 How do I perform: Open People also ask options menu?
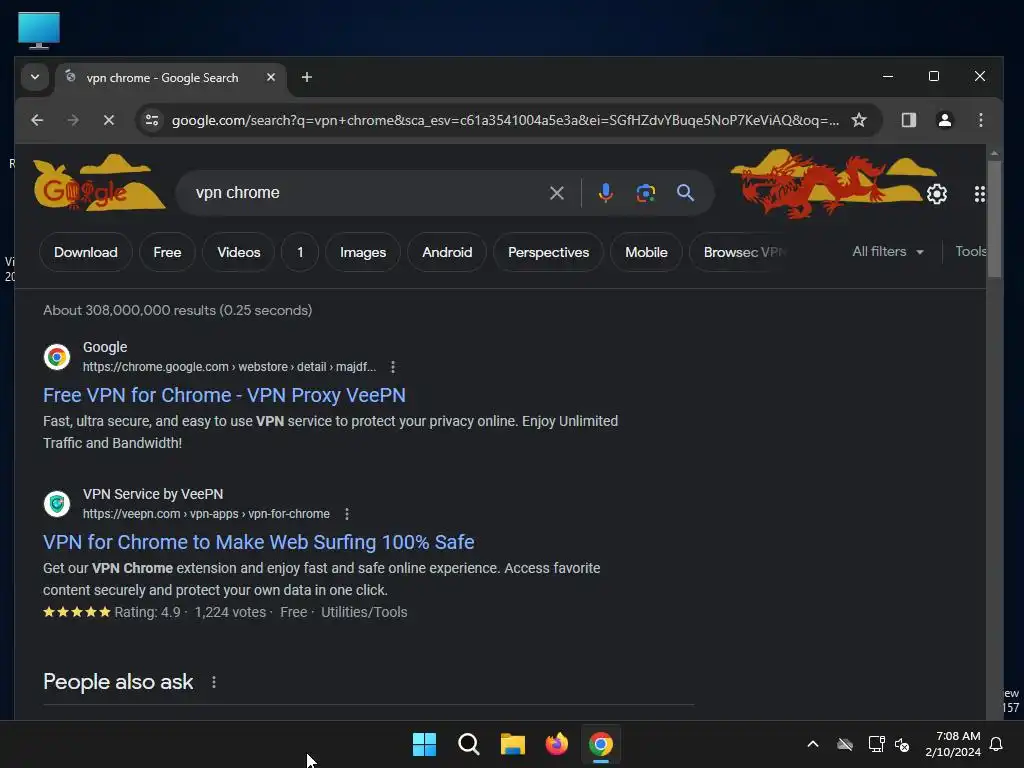[x=214, y=682]
